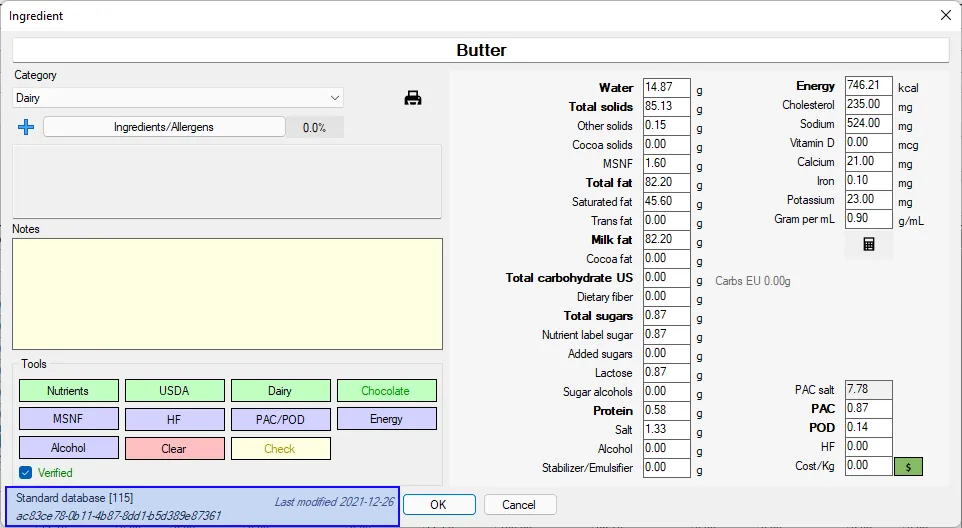Confirm with the OK button

[439, 505]
